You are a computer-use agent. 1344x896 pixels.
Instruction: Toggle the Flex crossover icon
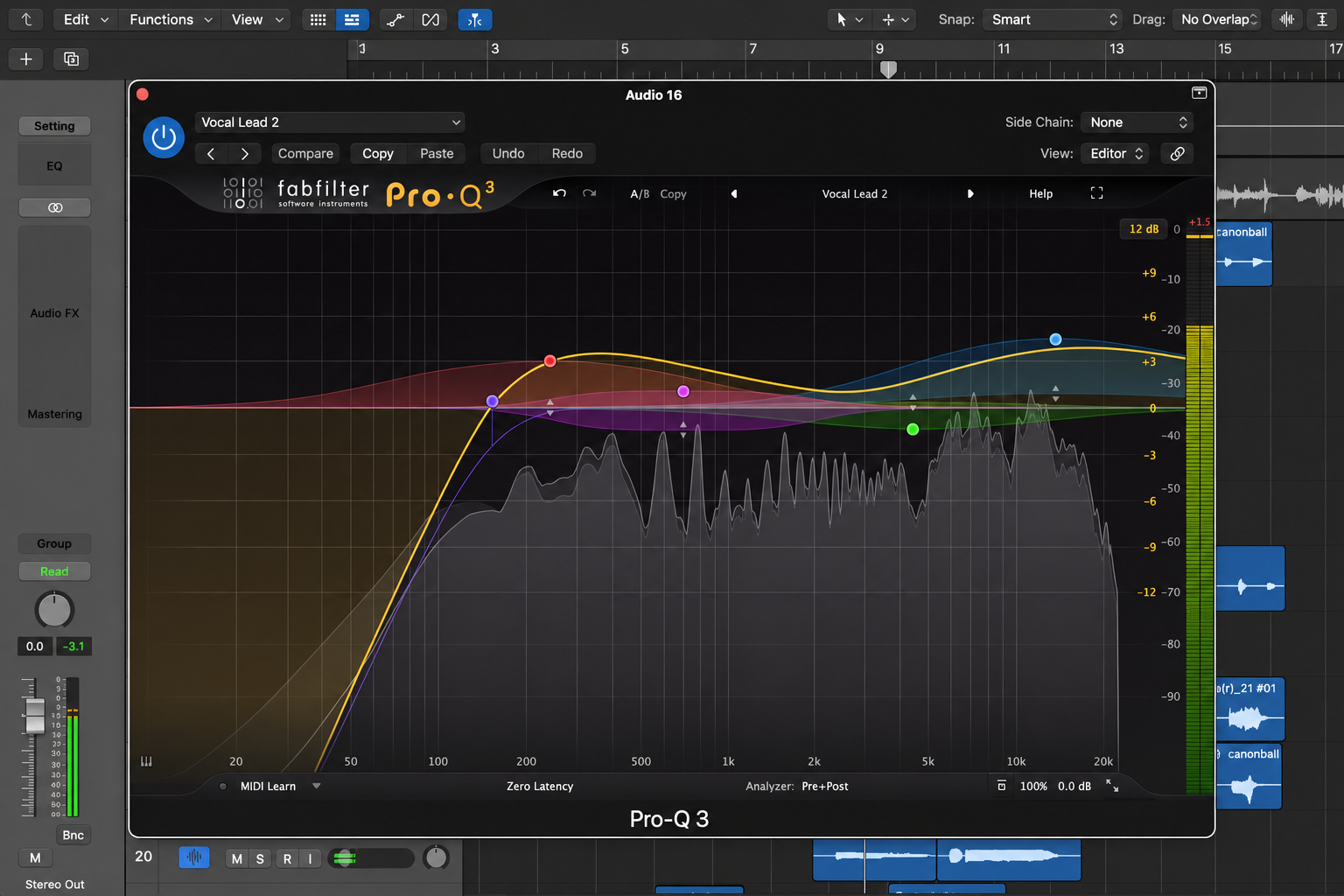(x=430, y=19)
